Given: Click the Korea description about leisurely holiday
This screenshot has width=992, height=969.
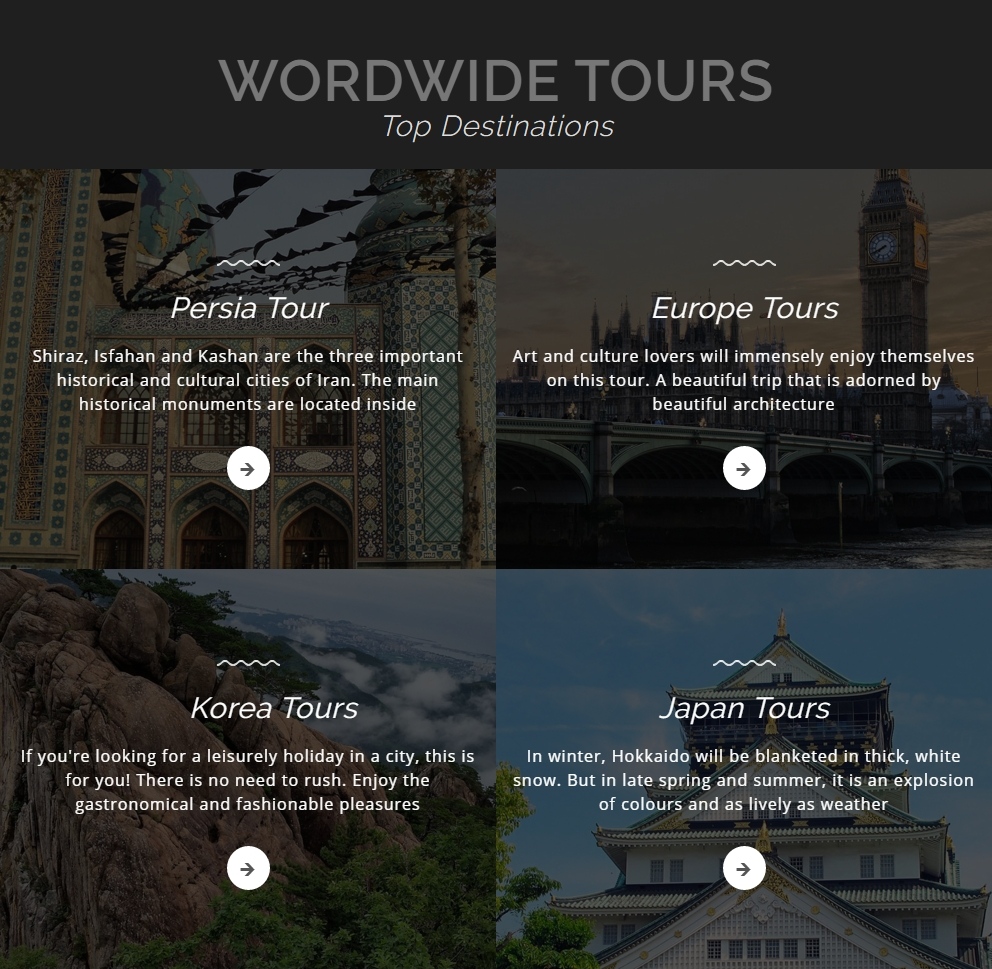Looking at the screenshot, I should tap(247, 780).
